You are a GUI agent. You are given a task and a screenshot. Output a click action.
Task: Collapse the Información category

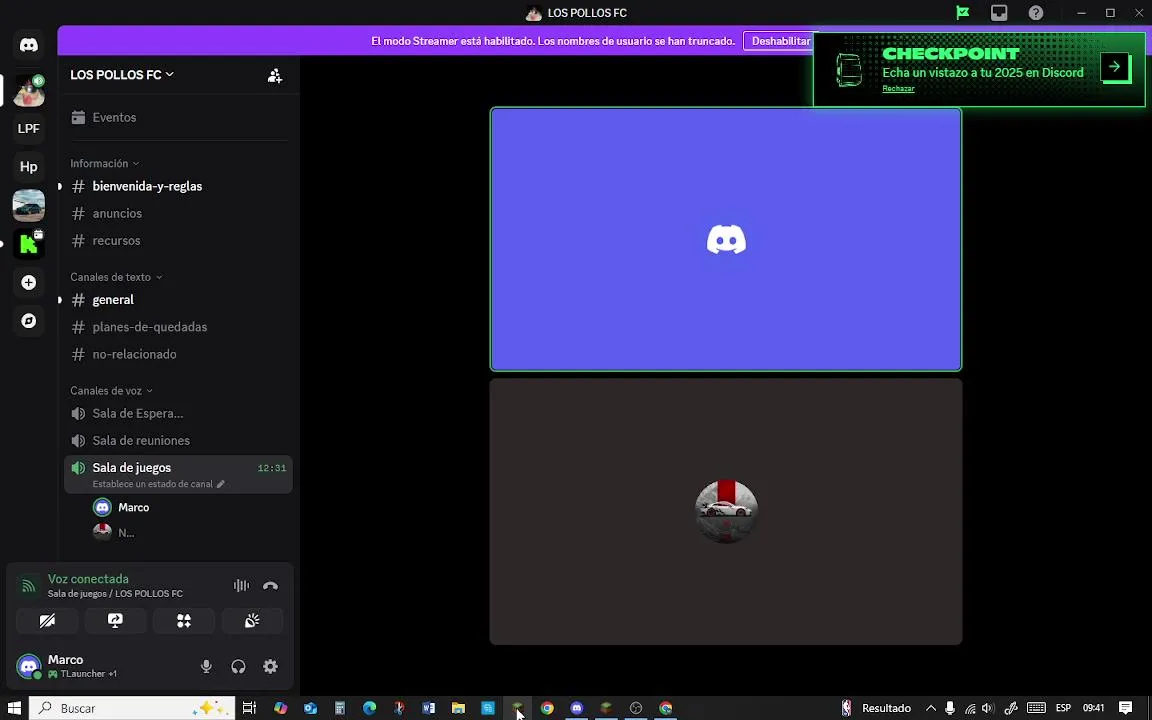[x=104, y=163]
